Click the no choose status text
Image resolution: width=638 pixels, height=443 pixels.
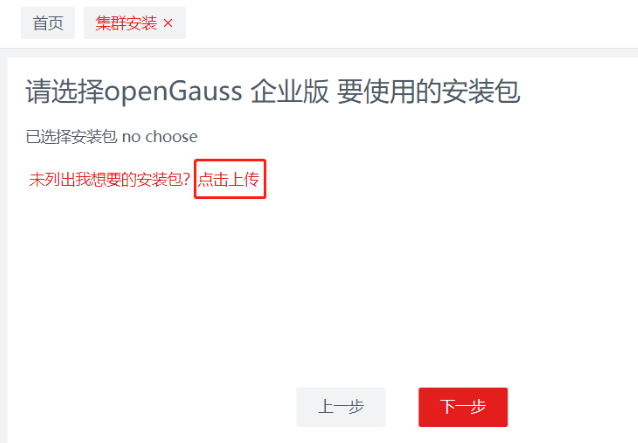click(160, 137)
